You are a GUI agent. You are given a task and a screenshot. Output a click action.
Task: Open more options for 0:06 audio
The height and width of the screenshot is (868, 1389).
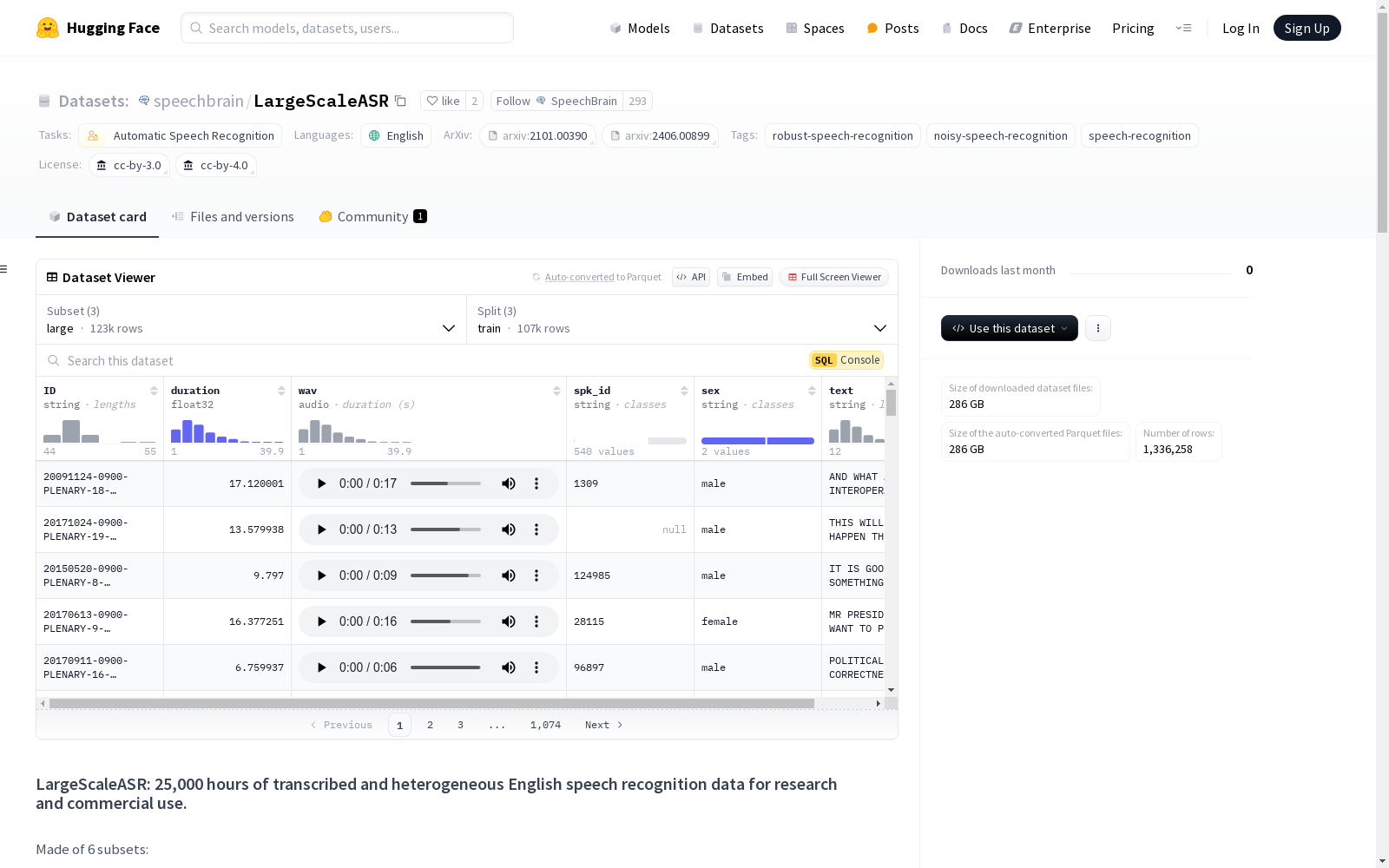click(x=537, y=667)
